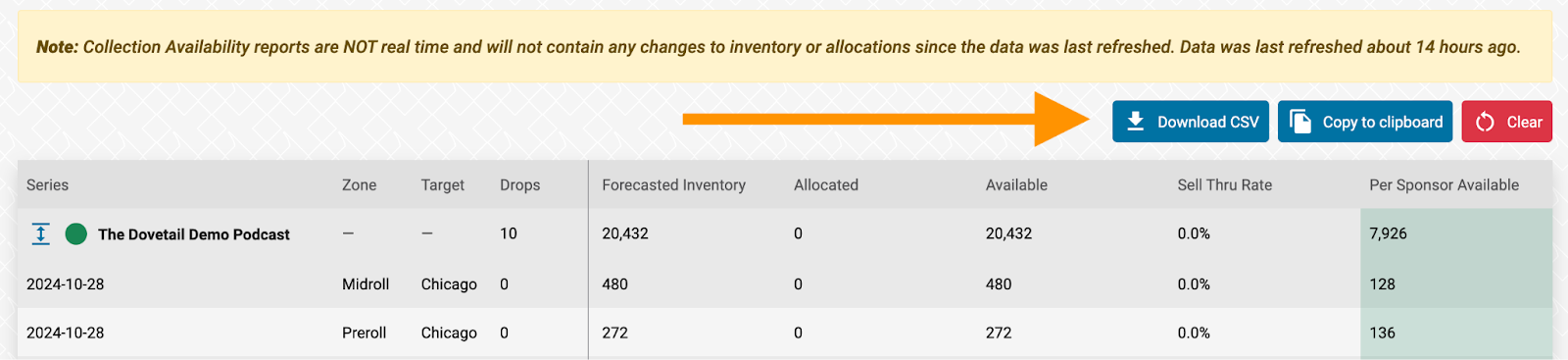Click the Download CSV button label
The height and width of the screenshot is (360, 1568).
pyautogui.click(x=1207, y=122)
